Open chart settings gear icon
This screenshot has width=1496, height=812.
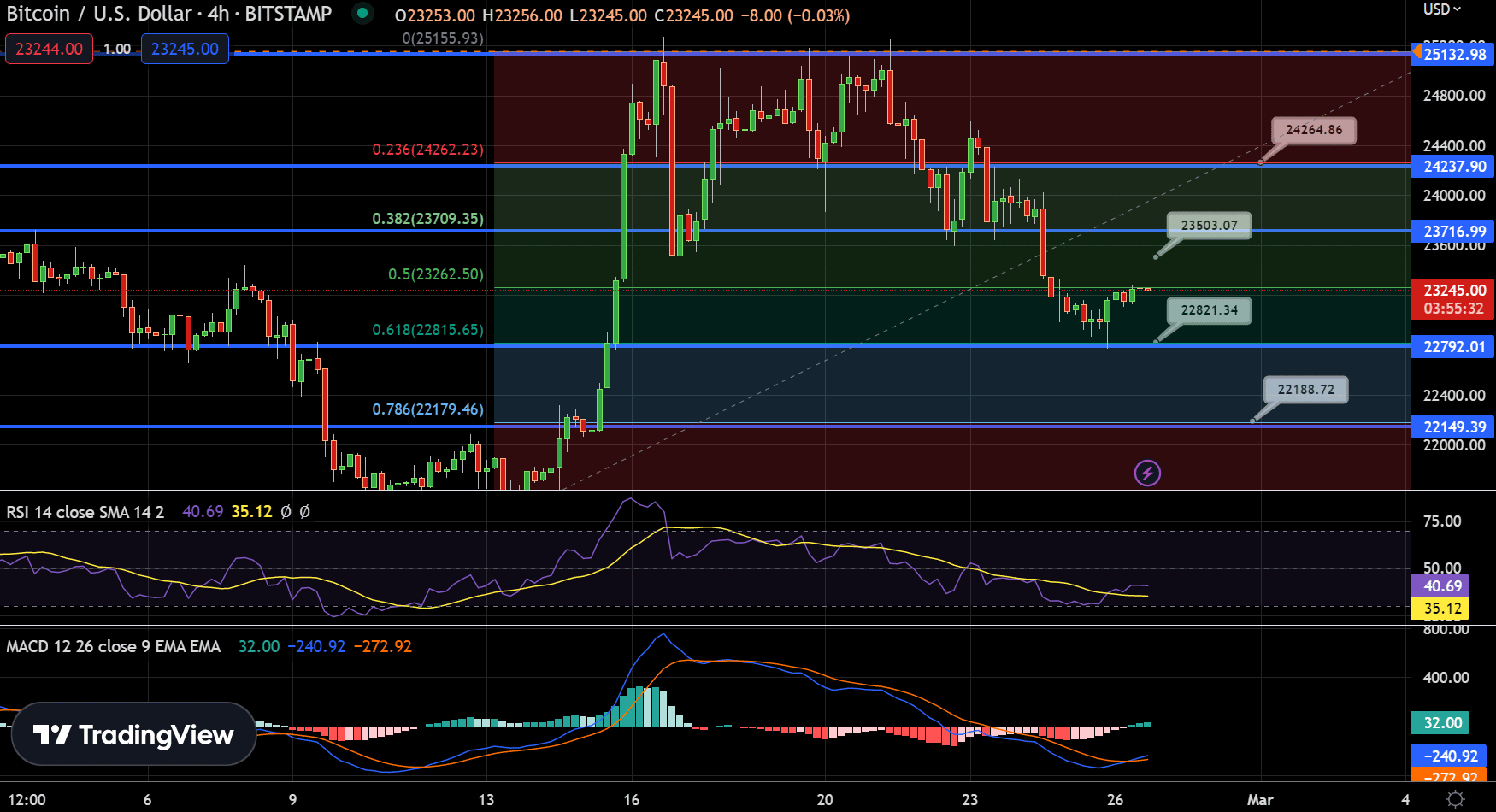point(1455,799)
